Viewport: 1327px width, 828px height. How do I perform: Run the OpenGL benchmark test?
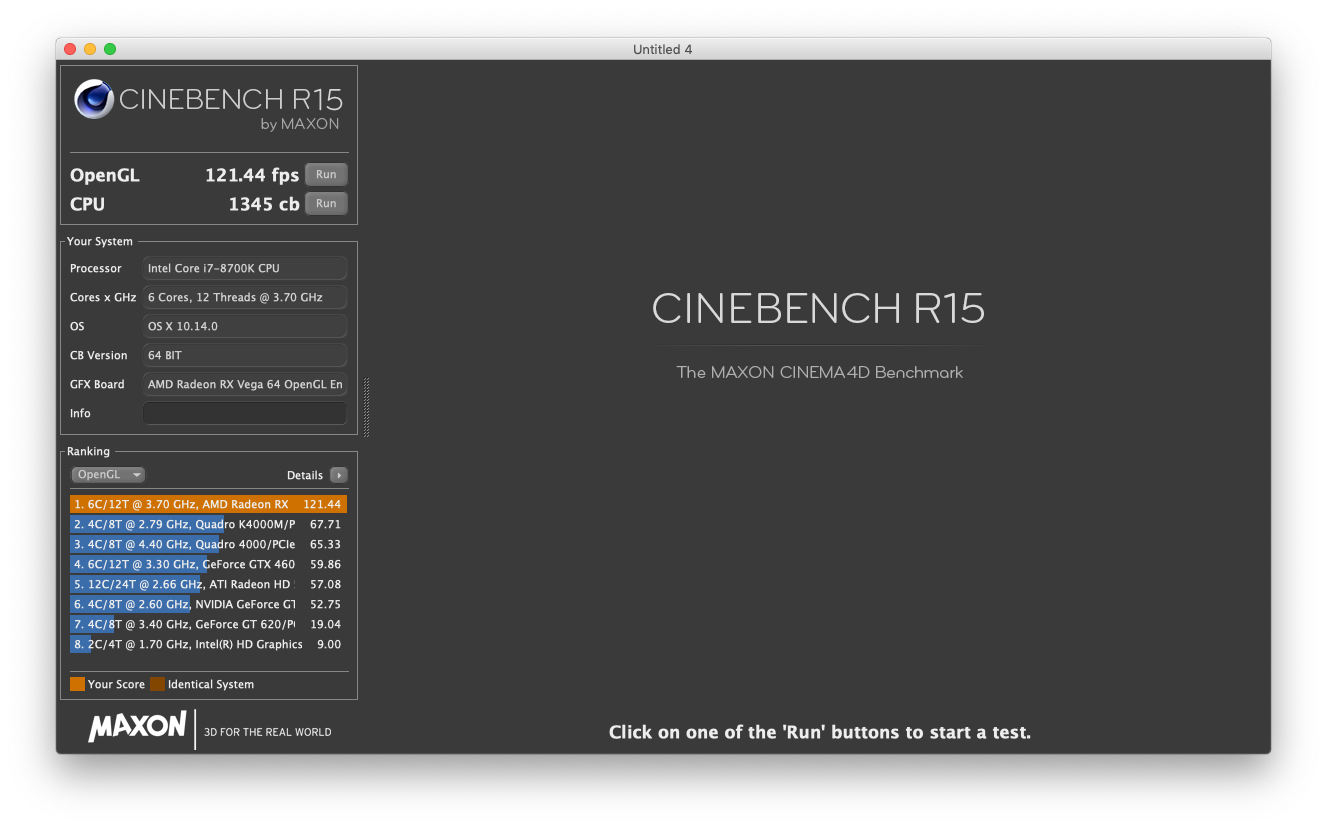coord(326,175)
